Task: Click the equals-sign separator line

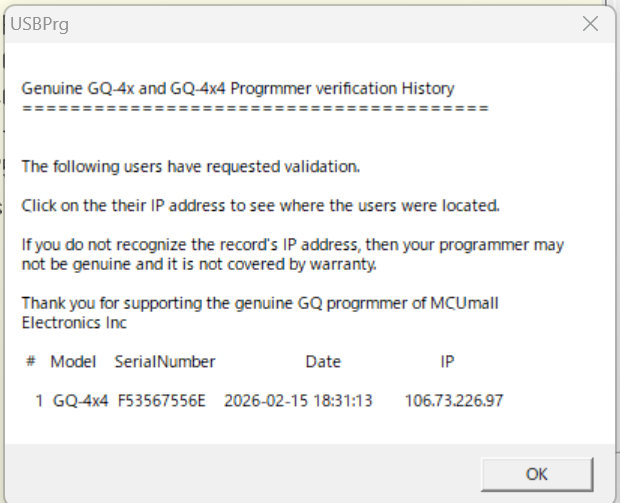Action: (x=255, y=107)
